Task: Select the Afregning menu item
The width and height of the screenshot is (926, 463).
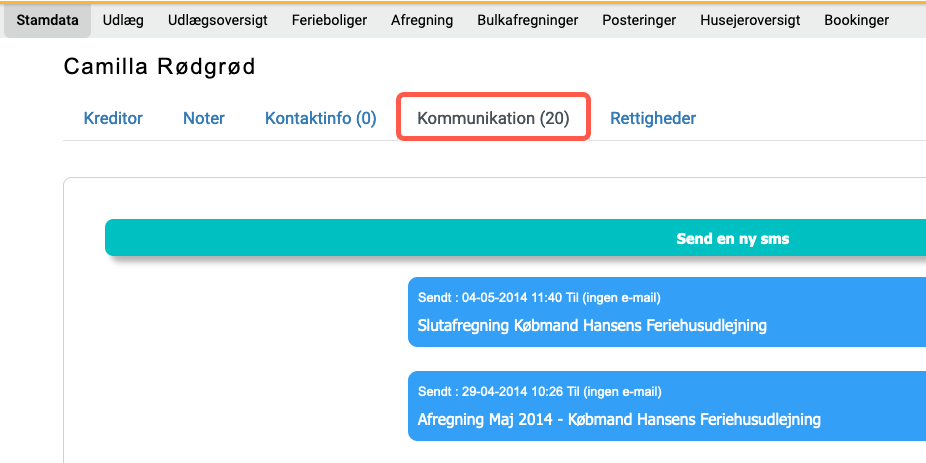Action: pyautogui.click(x=422, y=20)
